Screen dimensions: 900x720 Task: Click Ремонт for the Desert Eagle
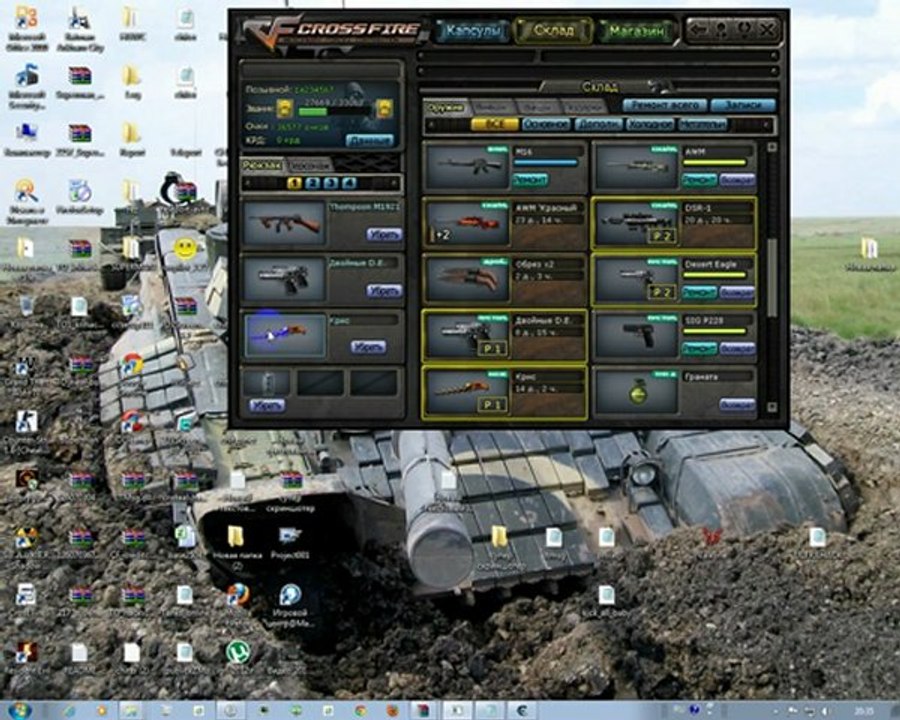(699, 292)
